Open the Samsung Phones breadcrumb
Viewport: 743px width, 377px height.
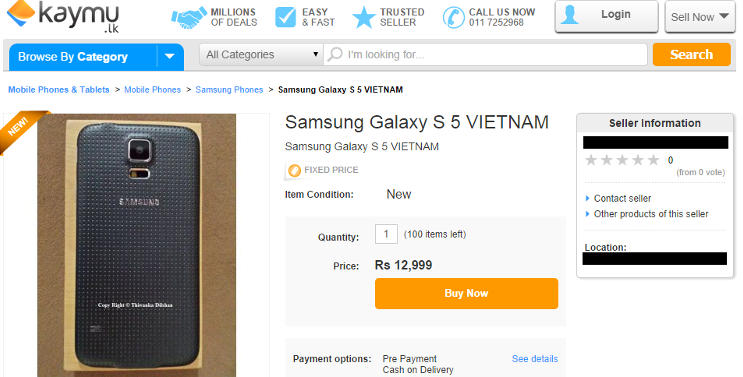click(229, 90)
